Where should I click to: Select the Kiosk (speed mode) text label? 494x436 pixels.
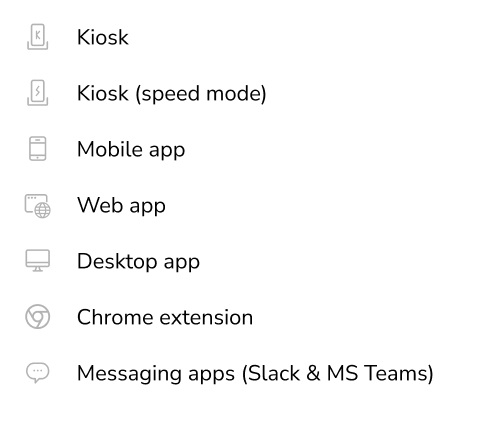pos(172,93)
